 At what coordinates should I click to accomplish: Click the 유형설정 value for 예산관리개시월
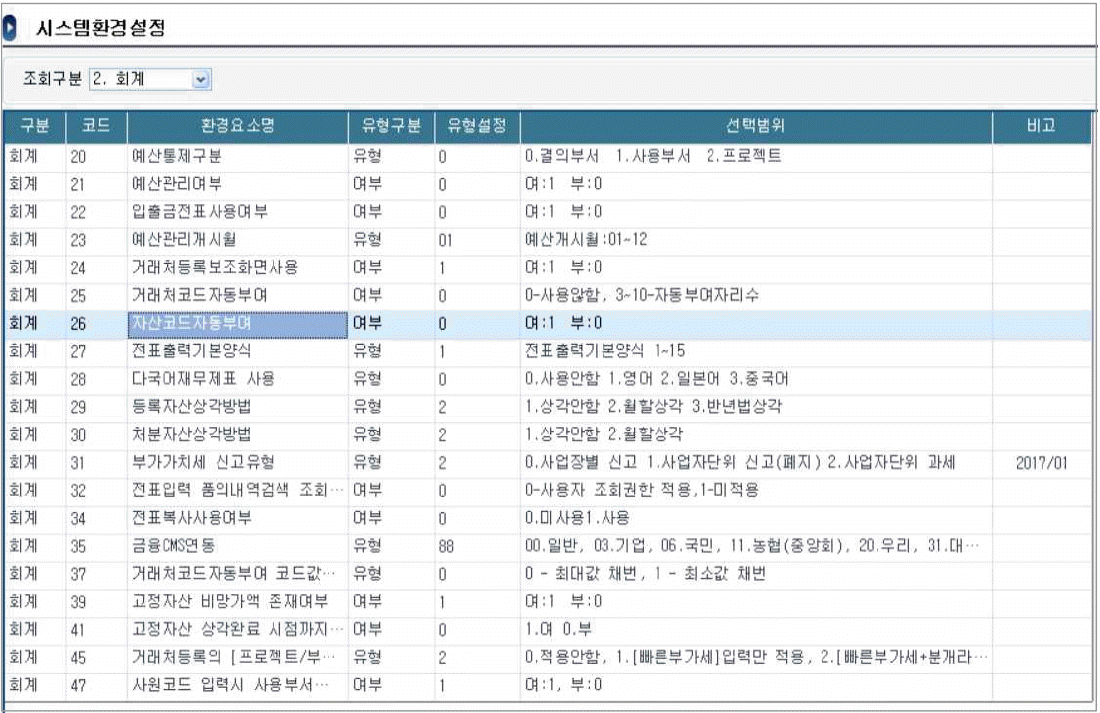coord(446,240)
